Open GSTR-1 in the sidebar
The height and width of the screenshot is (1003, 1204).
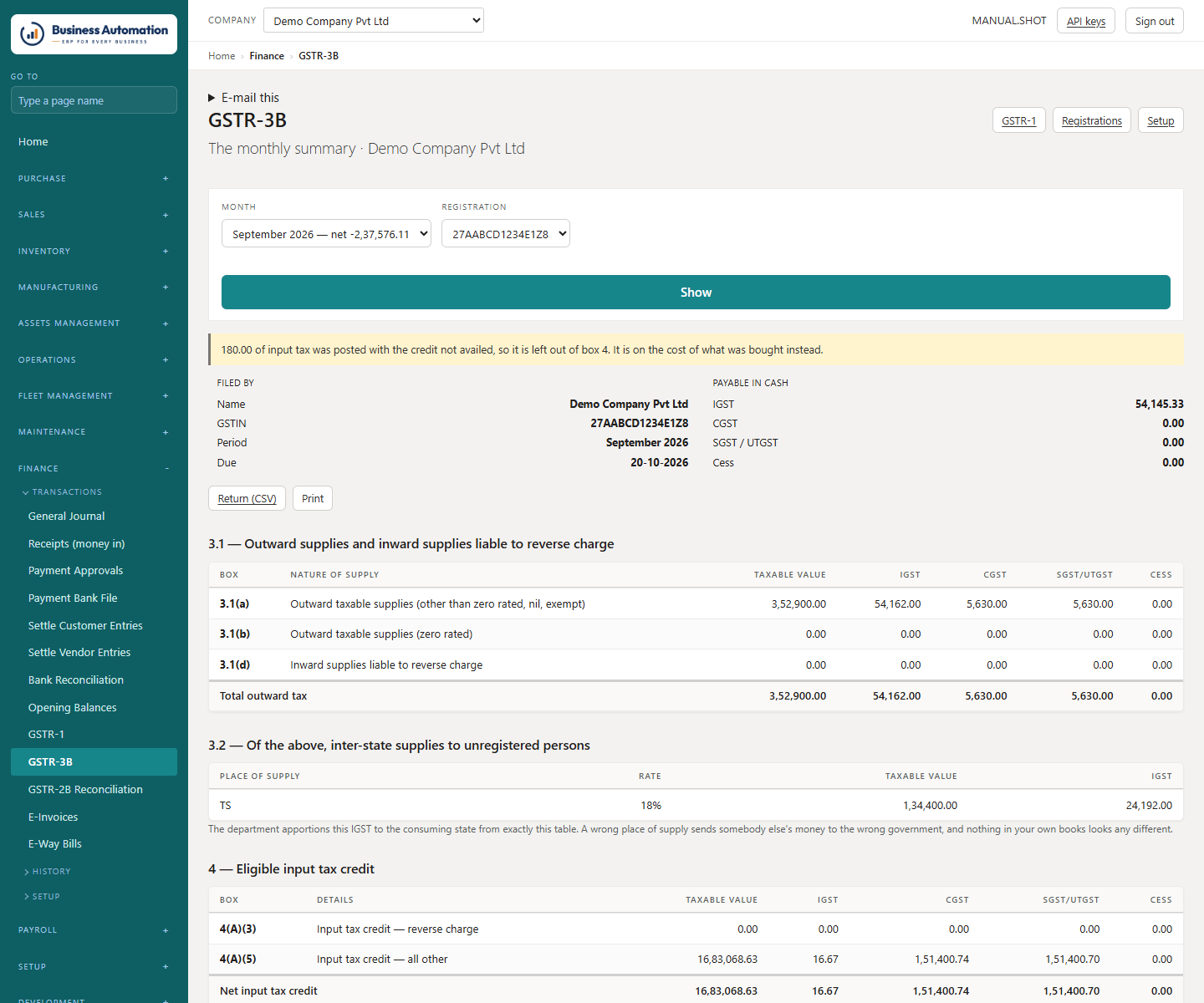[x=94, y=735]
